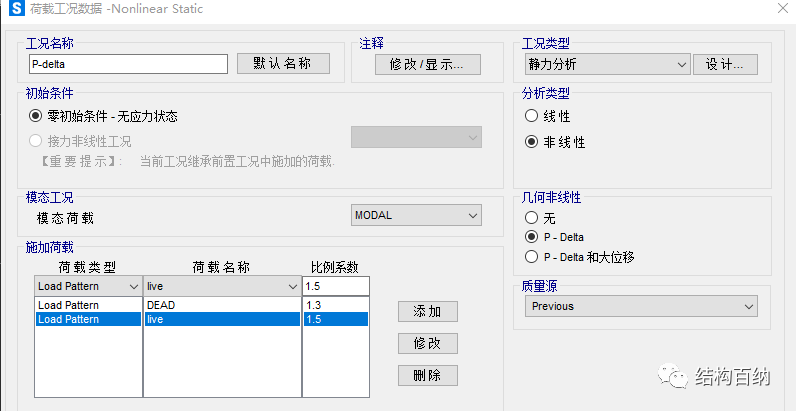The width and height of the screenshot is (796, 411).
Task: Select 接力非线性工况 radio button
Action: click(35, 141)
